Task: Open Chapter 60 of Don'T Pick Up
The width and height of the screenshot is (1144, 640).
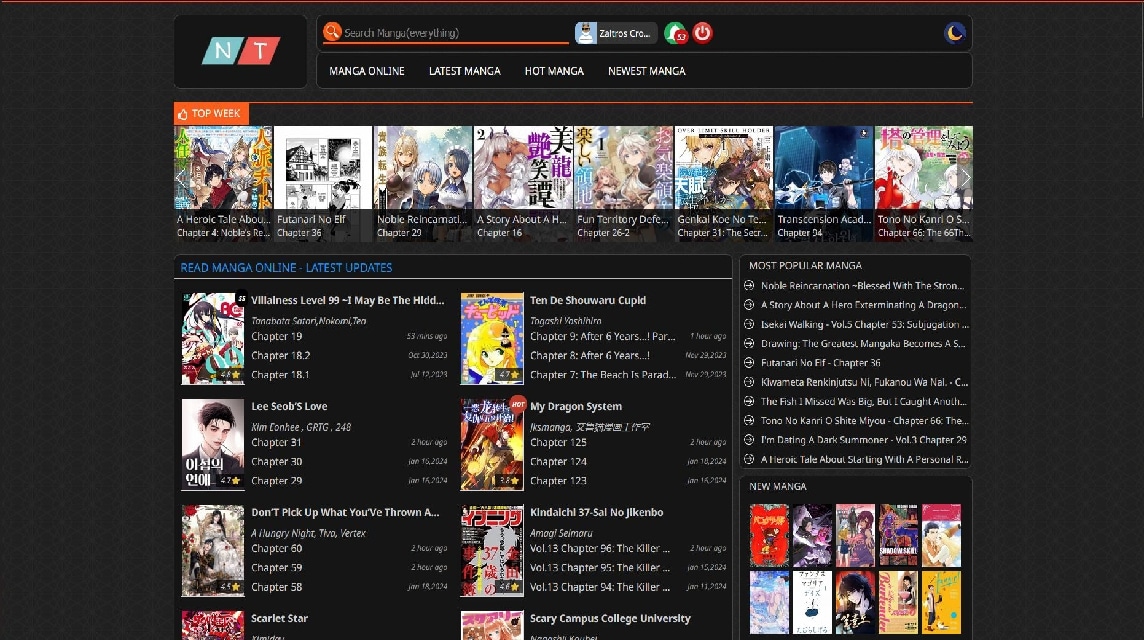Action: 277,548
